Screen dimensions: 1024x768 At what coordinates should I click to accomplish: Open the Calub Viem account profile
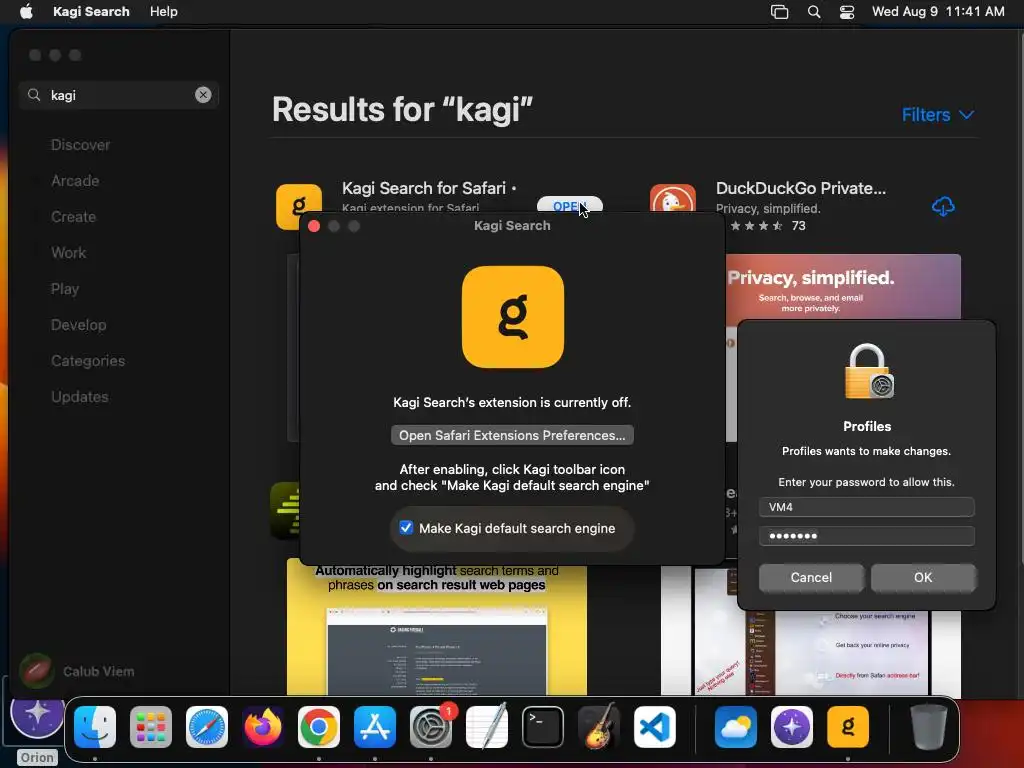click(x=78, y=671)
